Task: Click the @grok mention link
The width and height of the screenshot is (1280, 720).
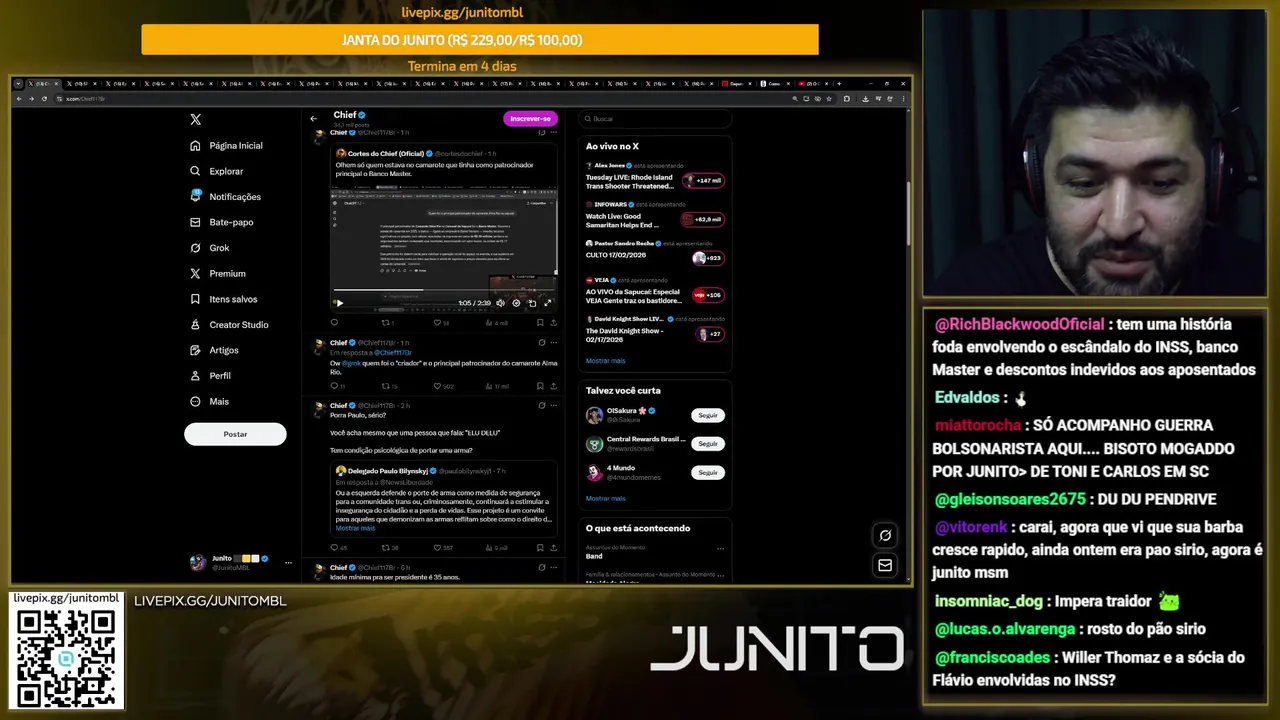Action: (x=350, y=363)
